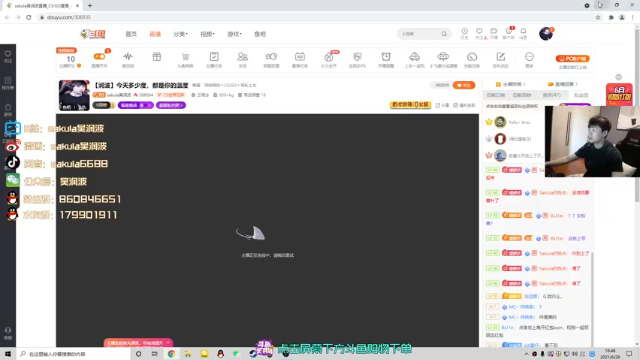The width and height of the screenshot is (640, 360).
Task: Open the gift box icon
Action: tap(157, 57)
